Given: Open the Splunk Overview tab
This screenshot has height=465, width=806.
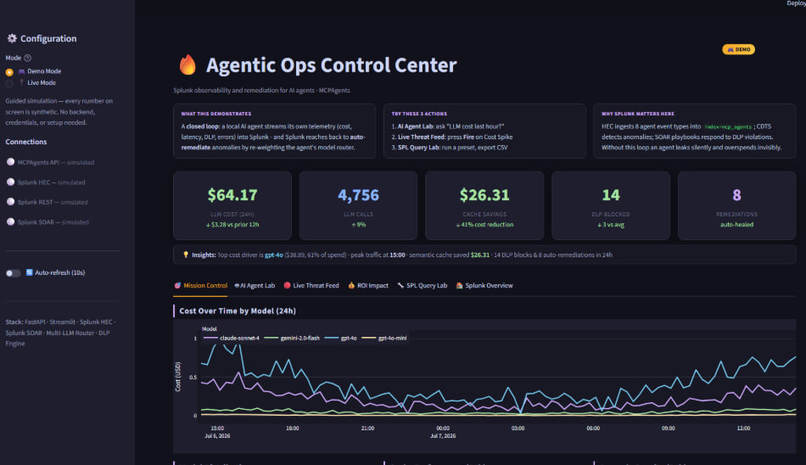Looking at the screenshot, I should (484, 285).
